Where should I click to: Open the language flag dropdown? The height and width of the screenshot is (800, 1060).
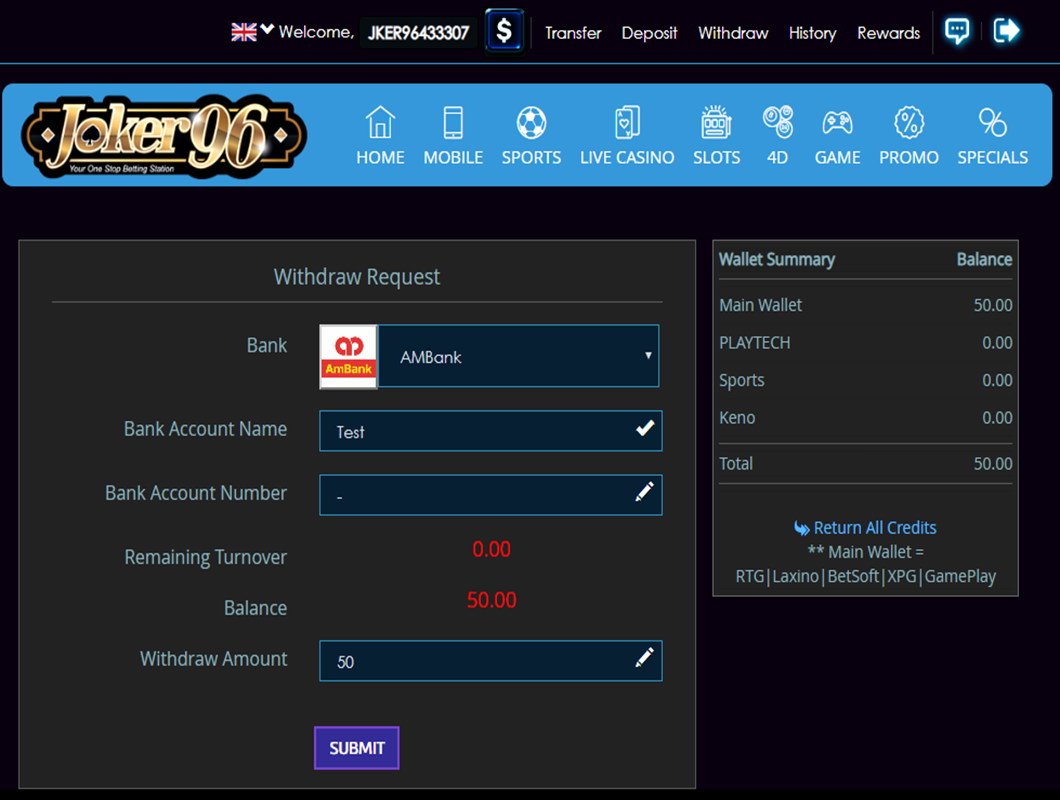pos(252,32)
